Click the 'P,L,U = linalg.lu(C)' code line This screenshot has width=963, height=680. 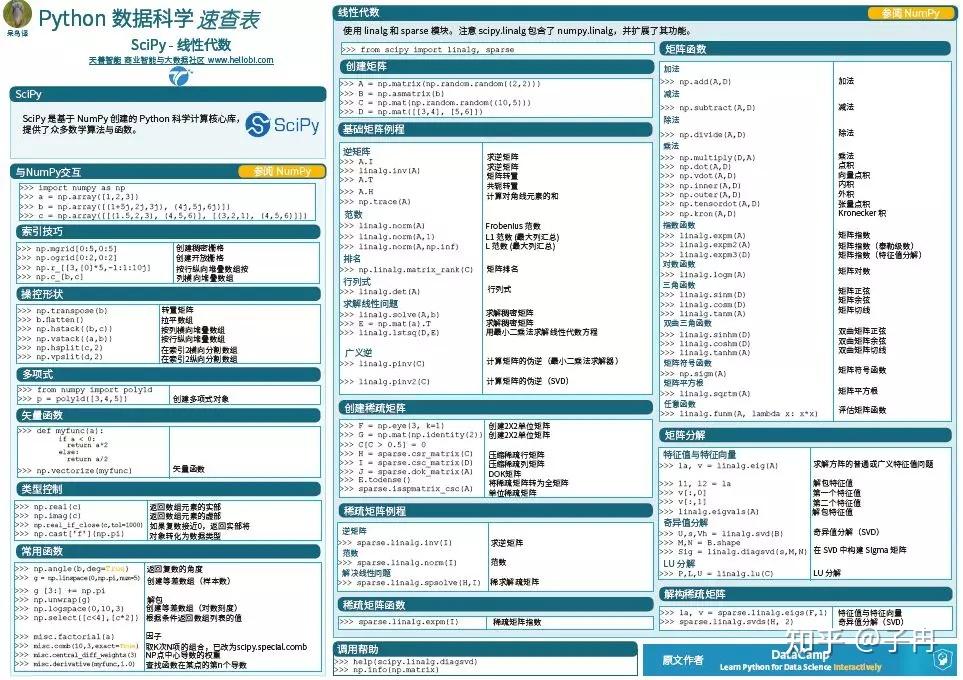717,574
